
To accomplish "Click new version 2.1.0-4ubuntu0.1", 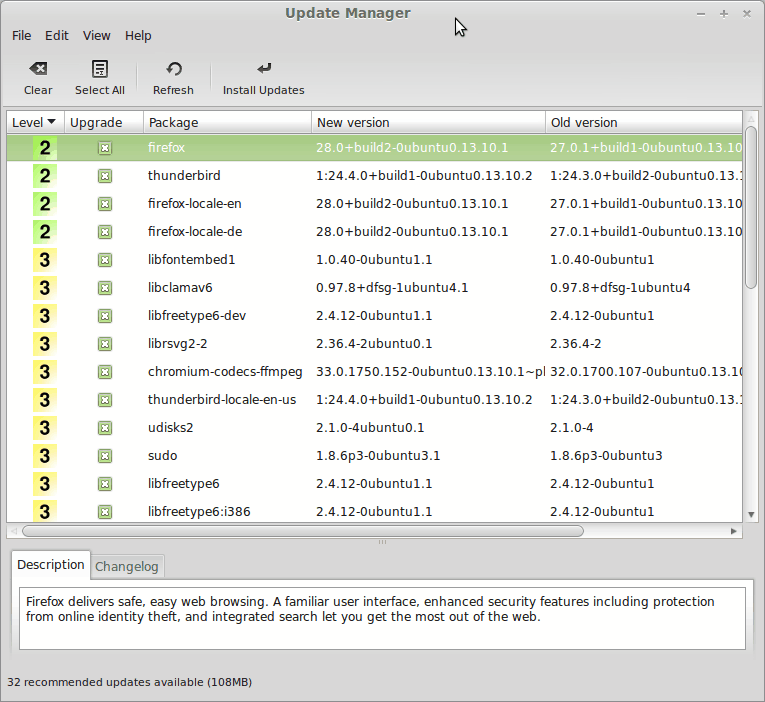I will (x=370, y=428).
